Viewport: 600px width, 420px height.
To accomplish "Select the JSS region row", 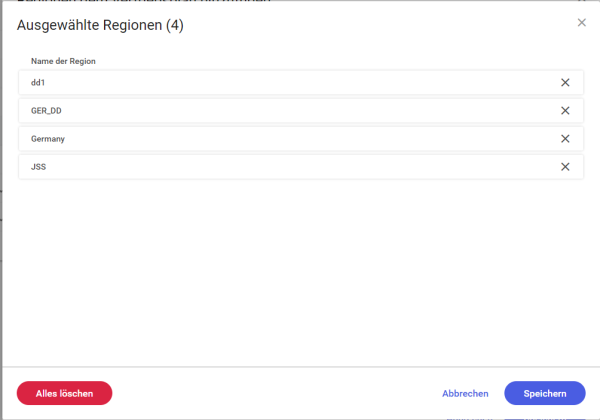I will click(x=301, y=167).
